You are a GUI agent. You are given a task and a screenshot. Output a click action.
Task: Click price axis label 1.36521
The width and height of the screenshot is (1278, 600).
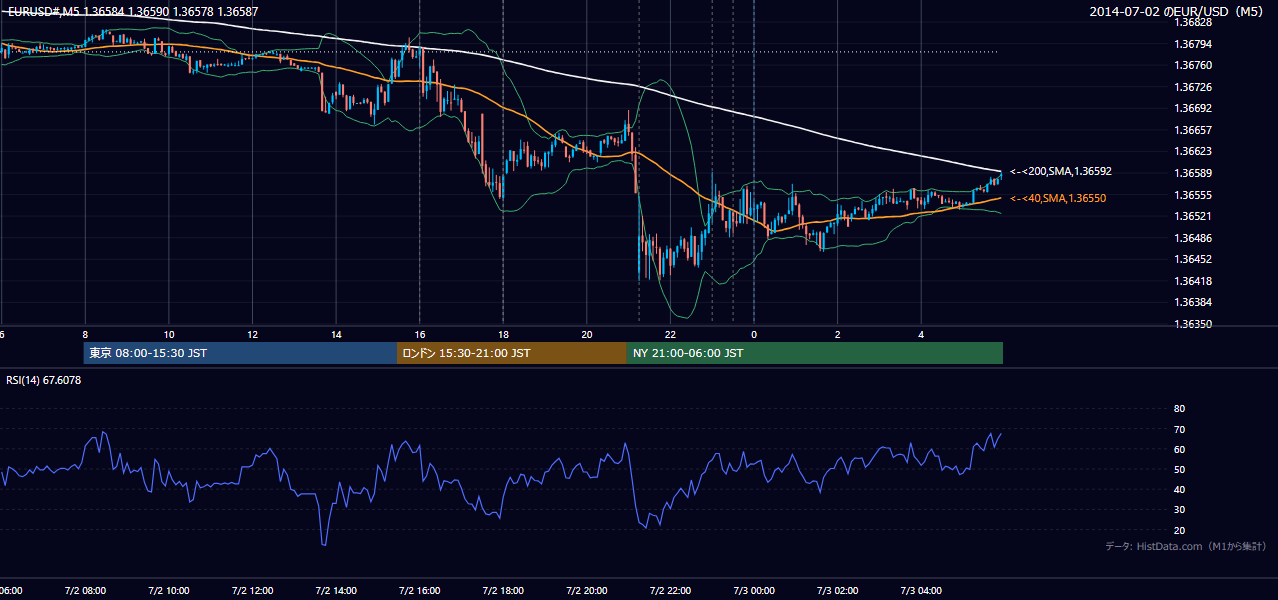point(1194,216)
